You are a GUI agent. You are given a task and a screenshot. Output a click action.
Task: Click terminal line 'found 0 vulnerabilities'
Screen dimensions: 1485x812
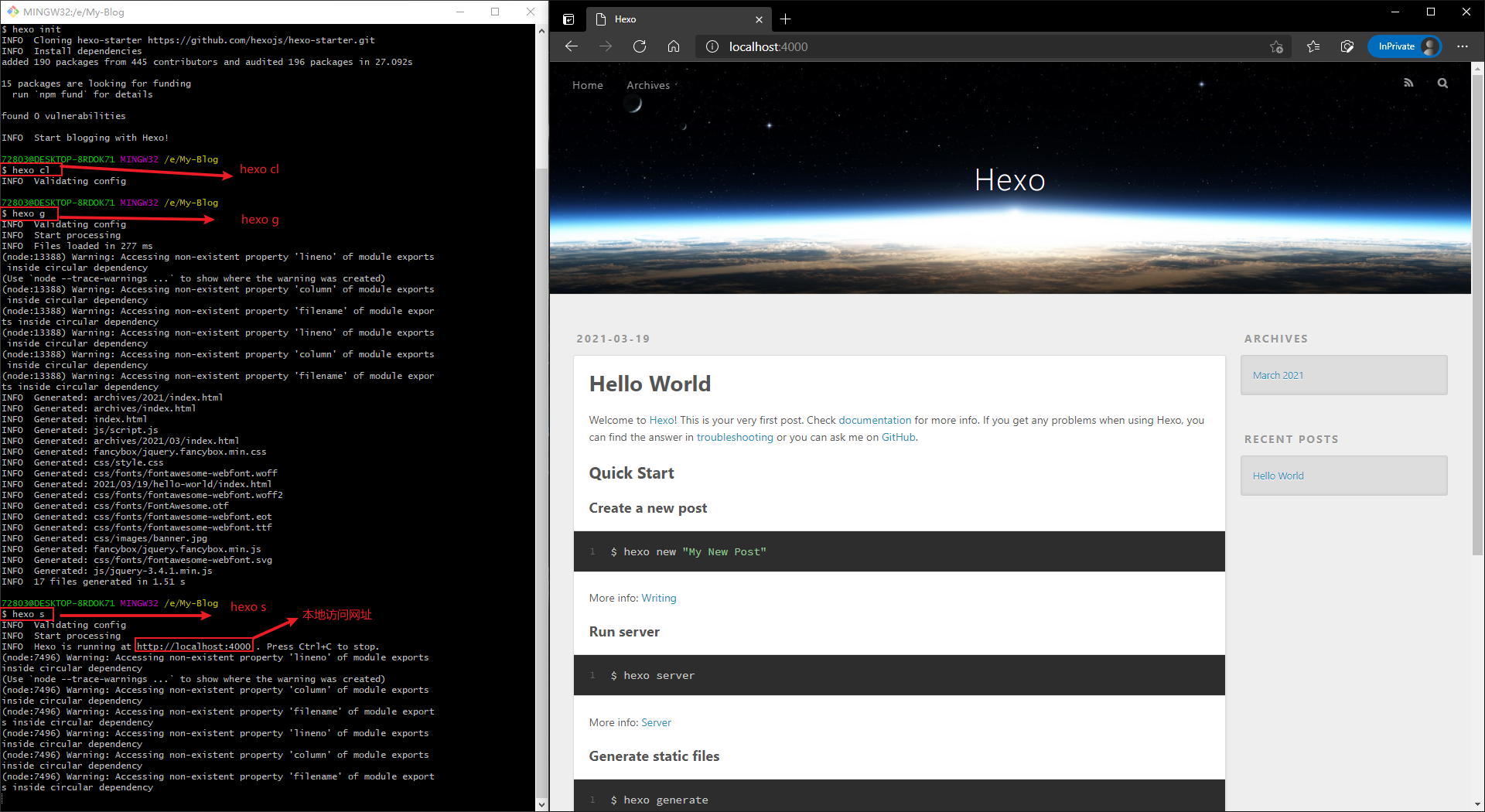click(63, 116)
